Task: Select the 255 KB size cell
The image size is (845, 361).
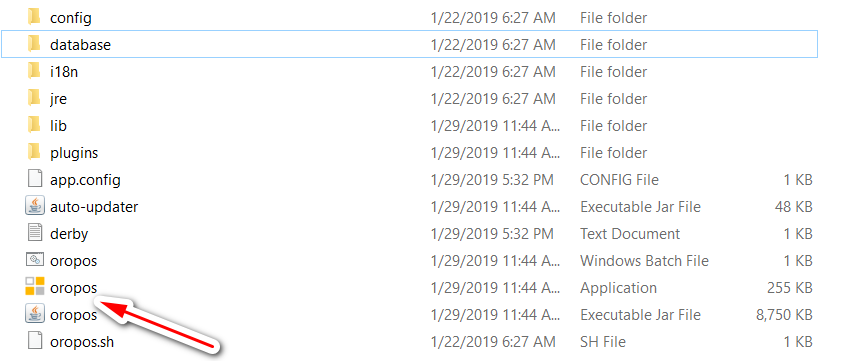Action: 789,288
